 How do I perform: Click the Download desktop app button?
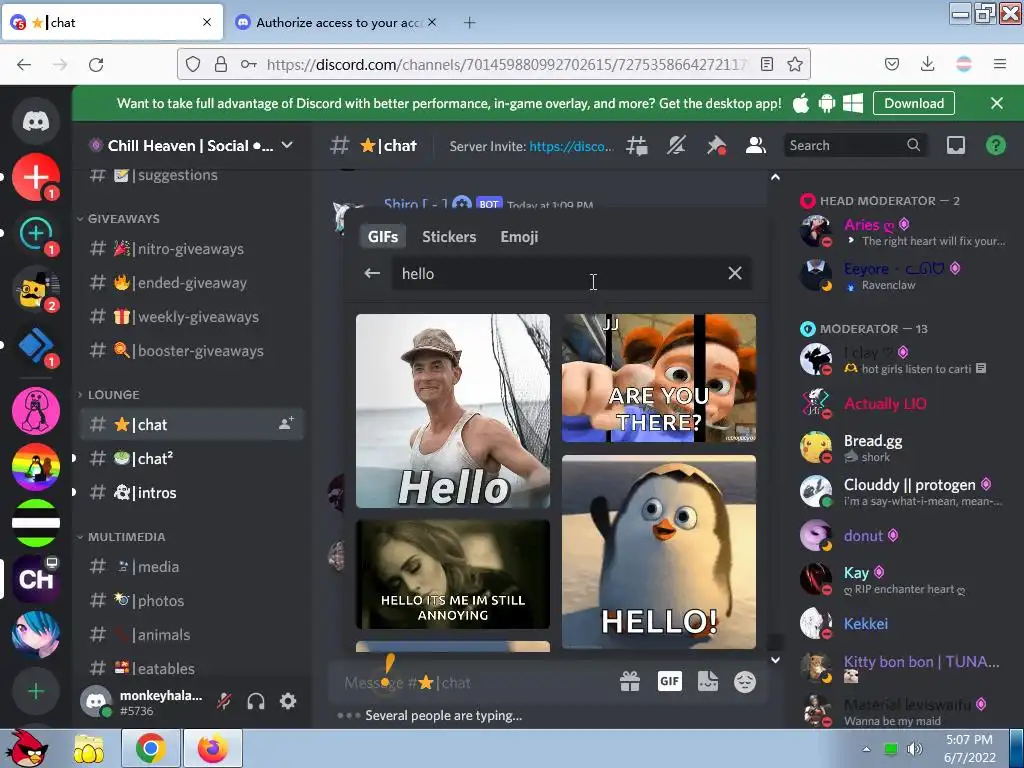click(914, 103)
